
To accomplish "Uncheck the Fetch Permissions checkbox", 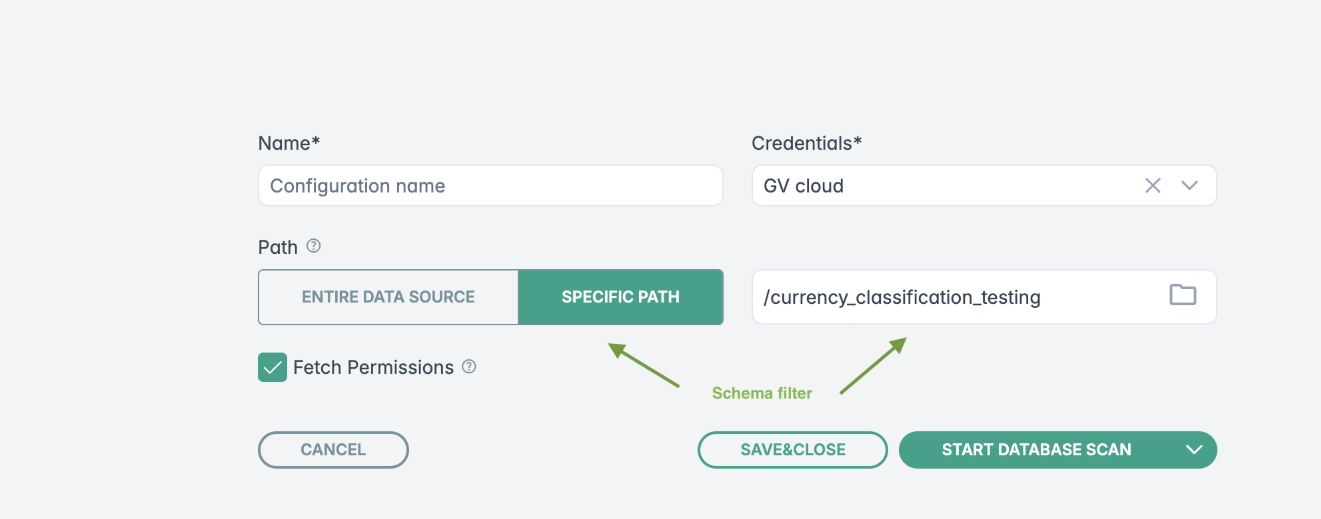I will [272, 367].
